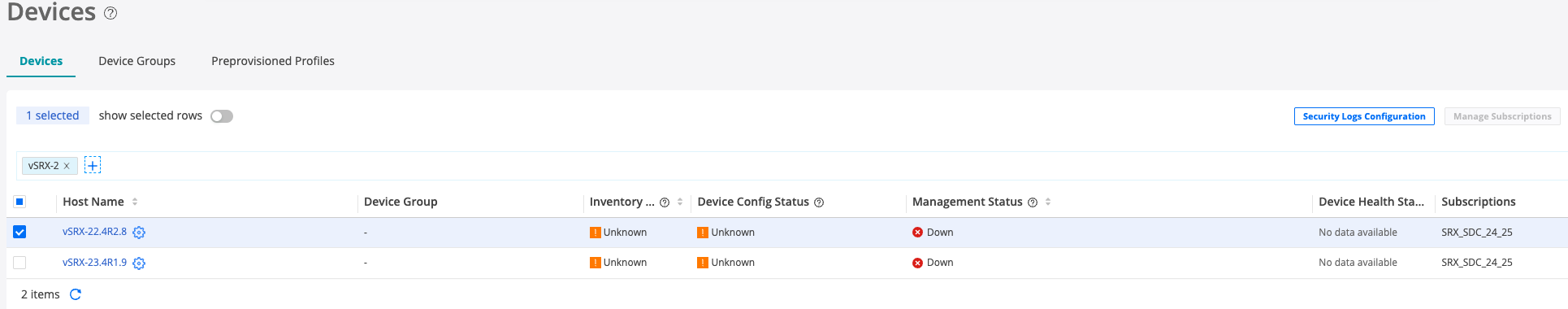The height and width of the screenshot is (309, 1568).
Task: Click the Device Health Status column header
Action: point(1371,202)
